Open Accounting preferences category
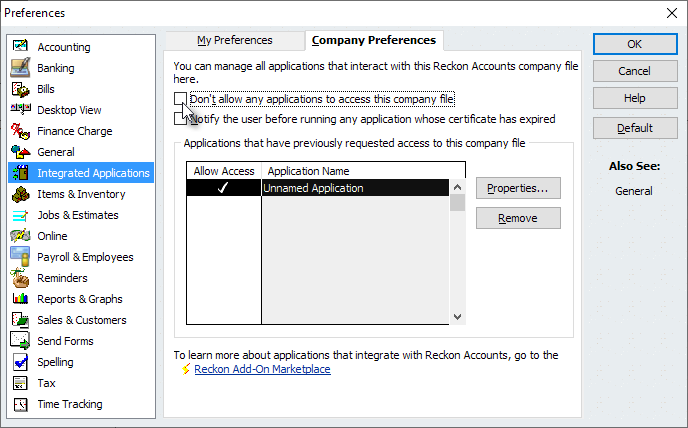This screenshot has height=428, width=688. (64, 47)
